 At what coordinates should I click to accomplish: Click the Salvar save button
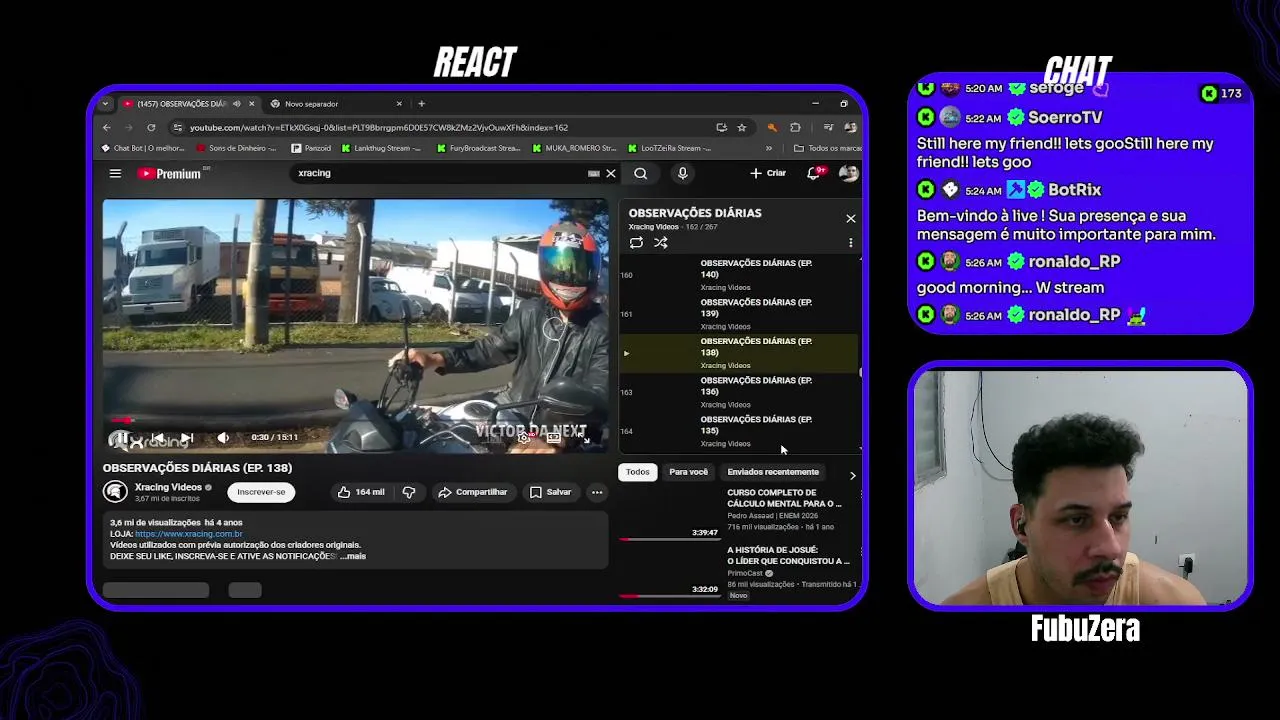pyautogui.click(x=551, y=492)
